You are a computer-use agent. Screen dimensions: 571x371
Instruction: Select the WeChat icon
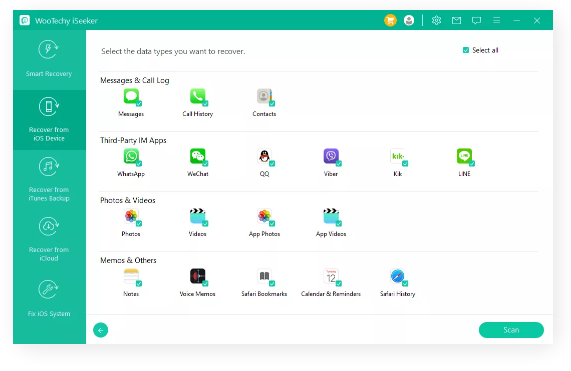pyautogui.click(x=197, y=157)
